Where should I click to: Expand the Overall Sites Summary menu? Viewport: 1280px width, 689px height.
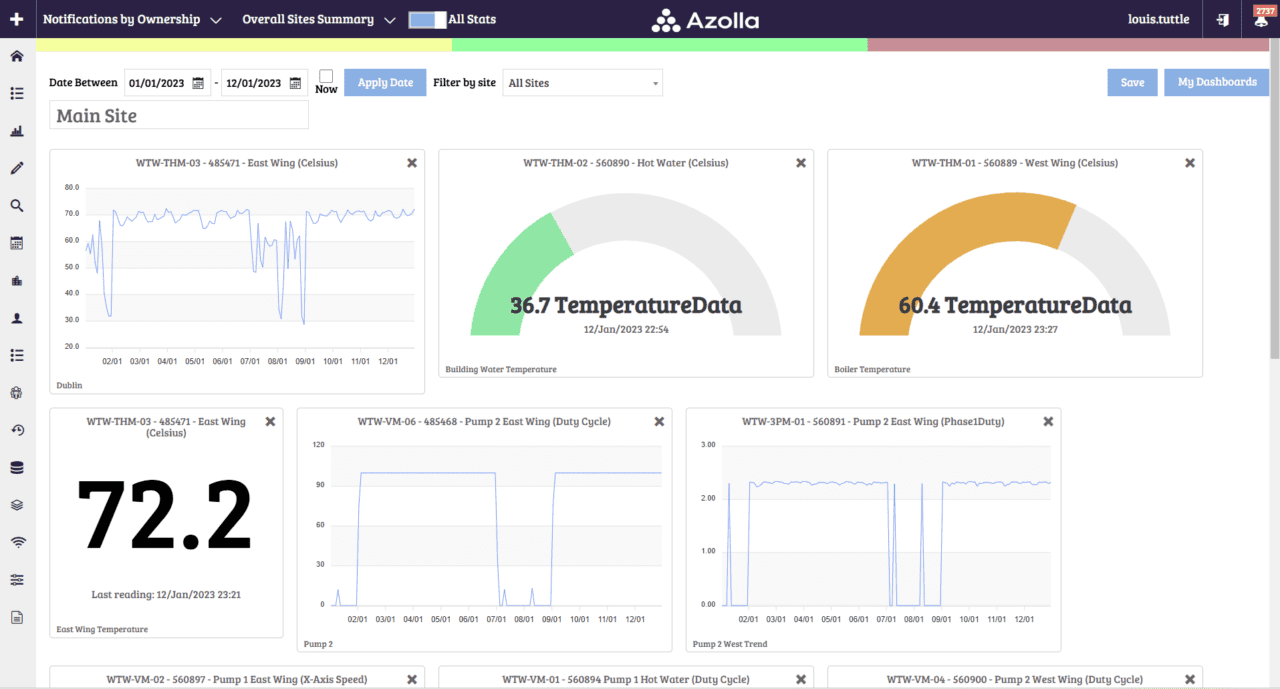(318, 18)
